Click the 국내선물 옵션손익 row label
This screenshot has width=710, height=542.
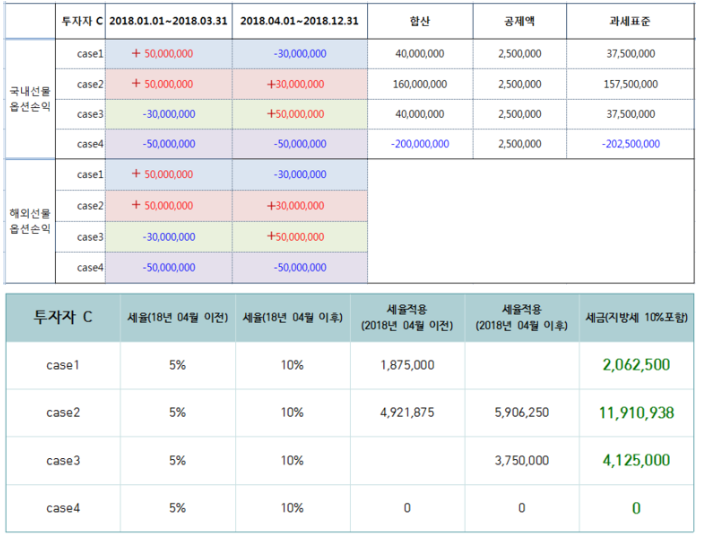29,98
